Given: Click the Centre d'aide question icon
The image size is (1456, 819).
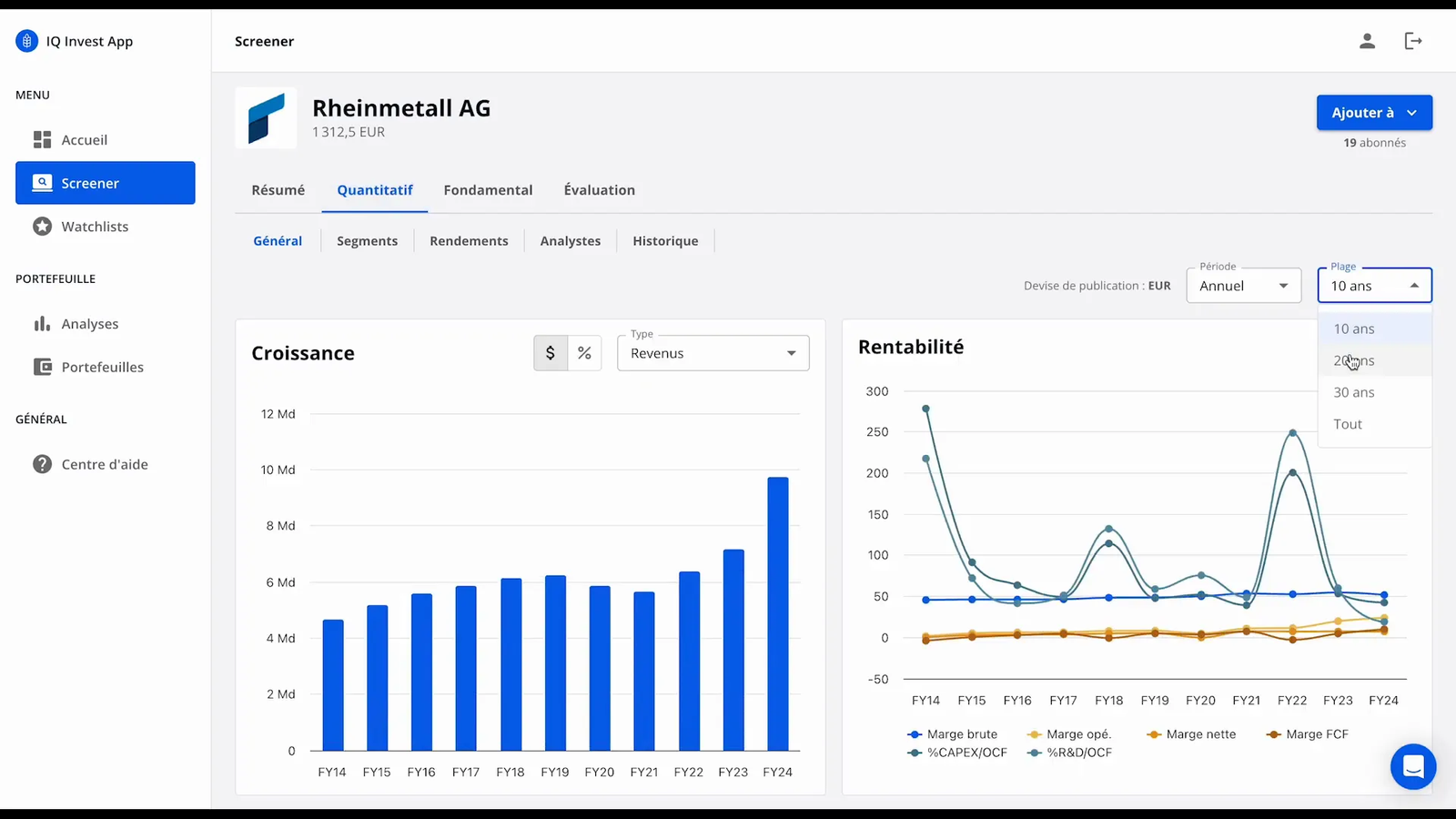Looking at the screenshot, I should tap(42, 464).
